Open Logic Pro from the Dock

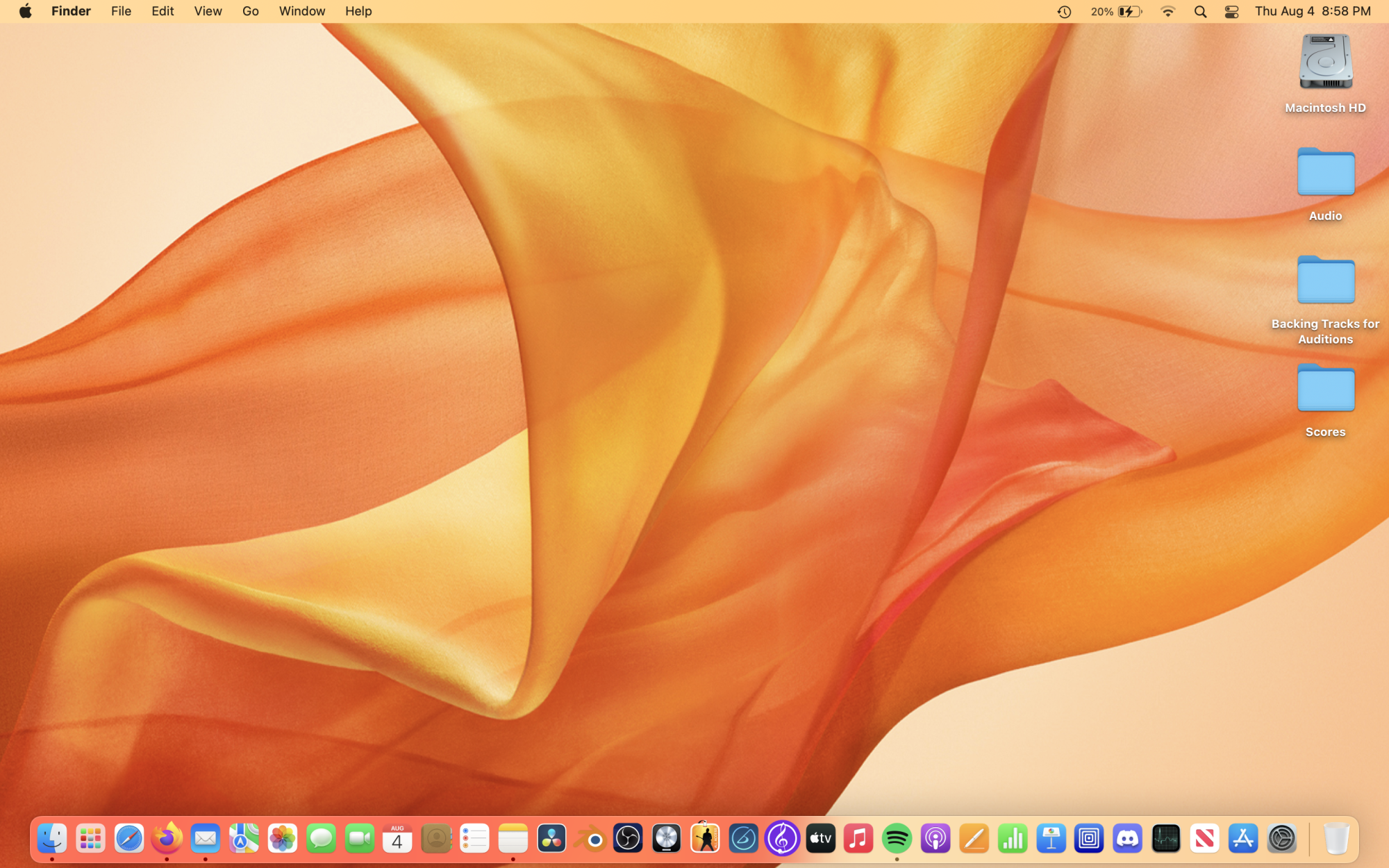point(667,839)
